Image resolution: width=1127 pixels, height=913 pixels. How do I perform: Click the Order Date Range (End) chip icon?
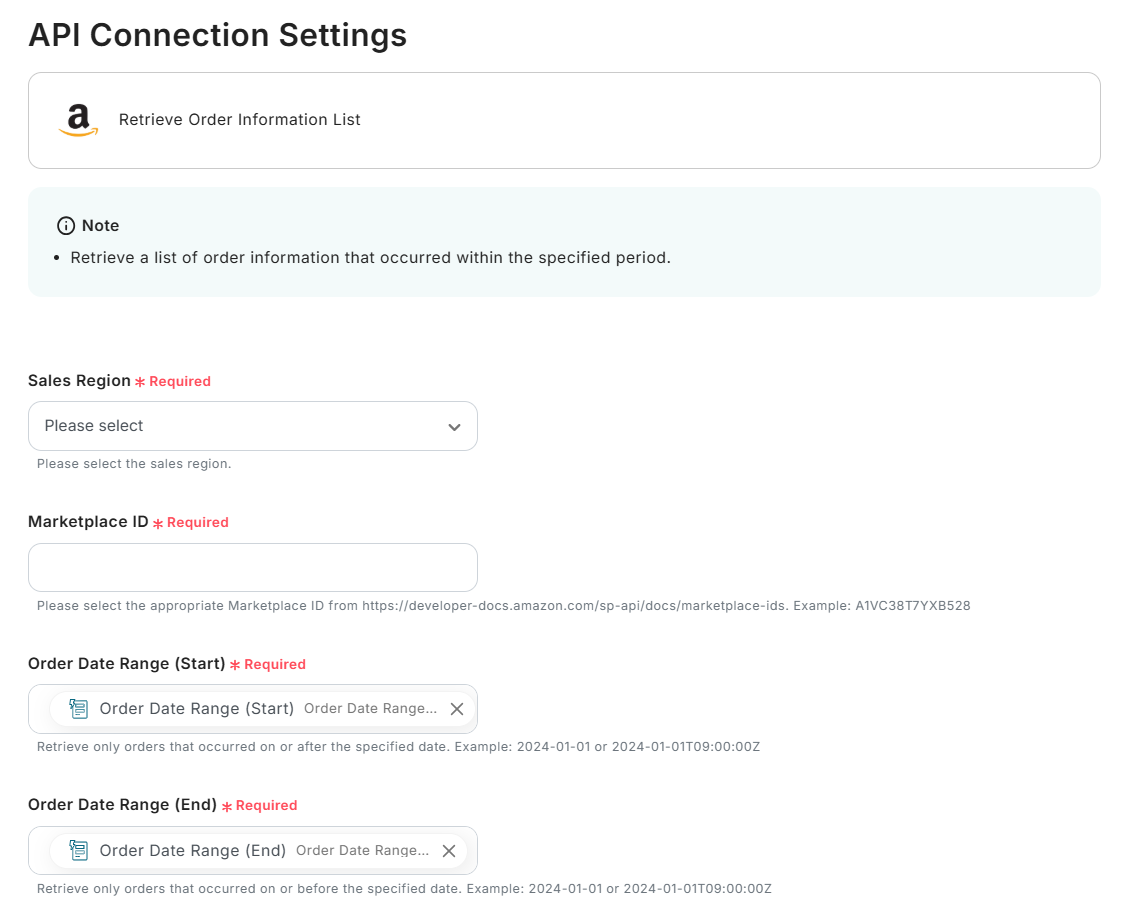[x=79, y=851]
